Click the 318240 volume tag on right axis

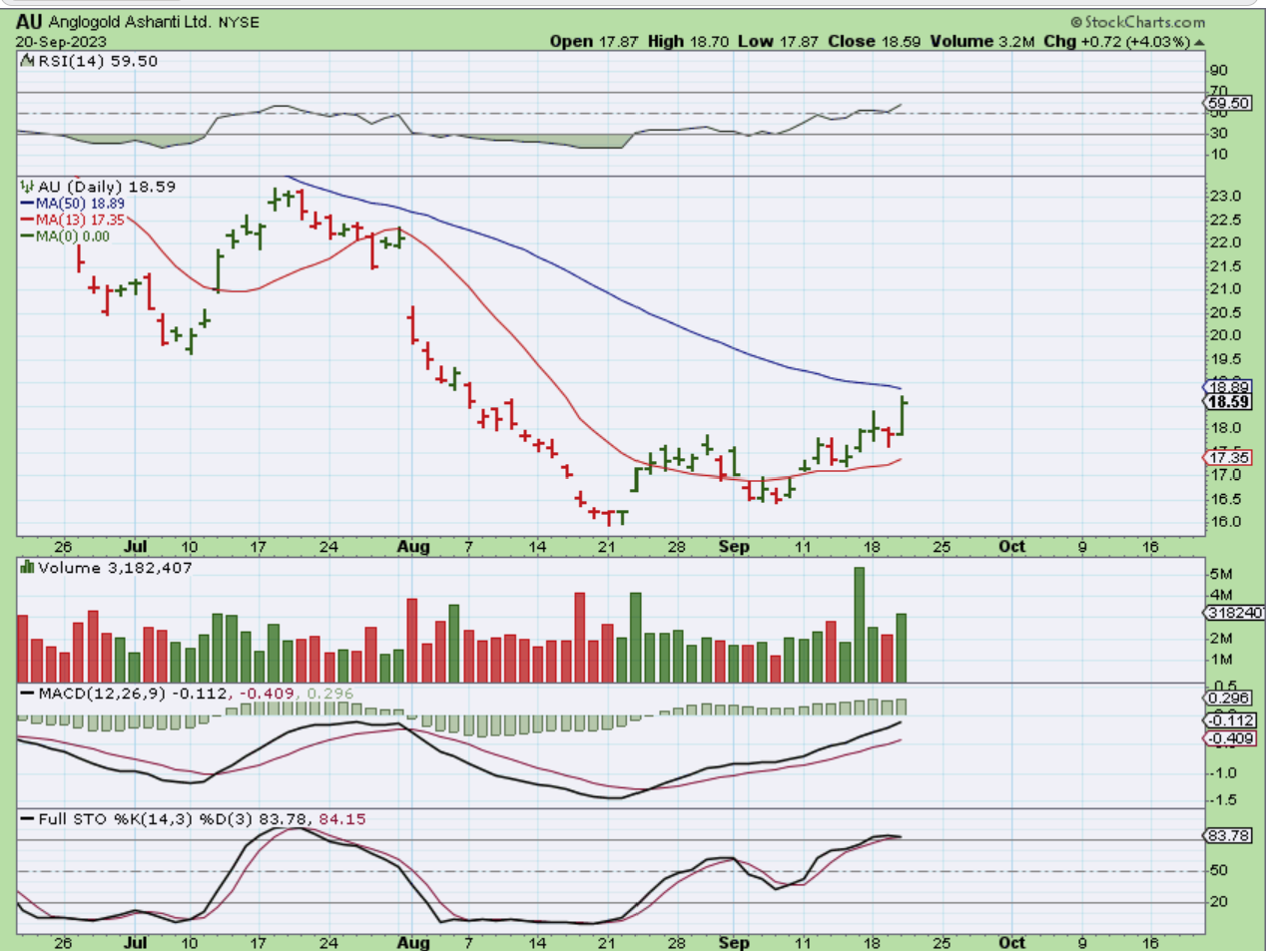click(x=1235, y=613)
